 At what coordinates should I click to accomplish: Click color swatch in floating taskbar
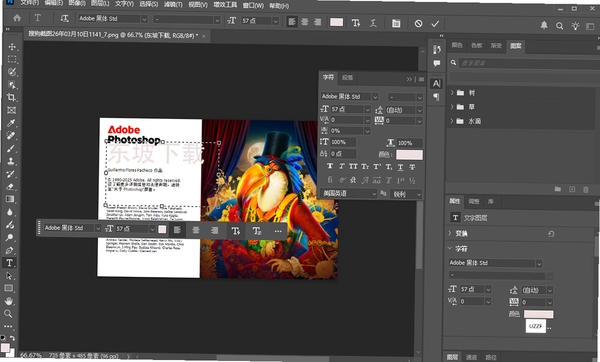click(162, 229)
